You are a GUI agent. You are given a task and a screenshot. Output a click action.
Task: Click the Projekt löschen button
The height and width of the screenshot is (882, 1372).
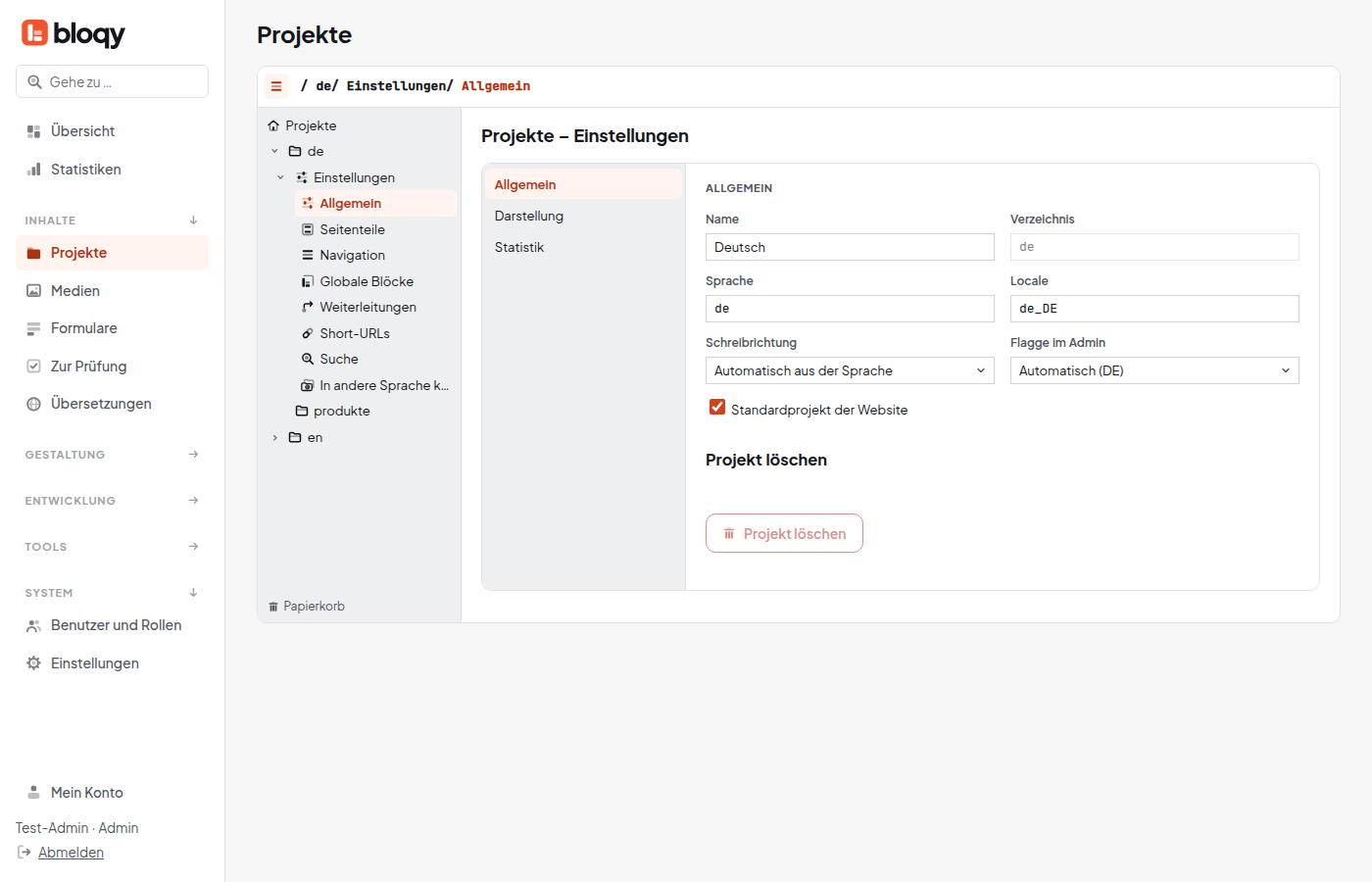coord(784,533)
